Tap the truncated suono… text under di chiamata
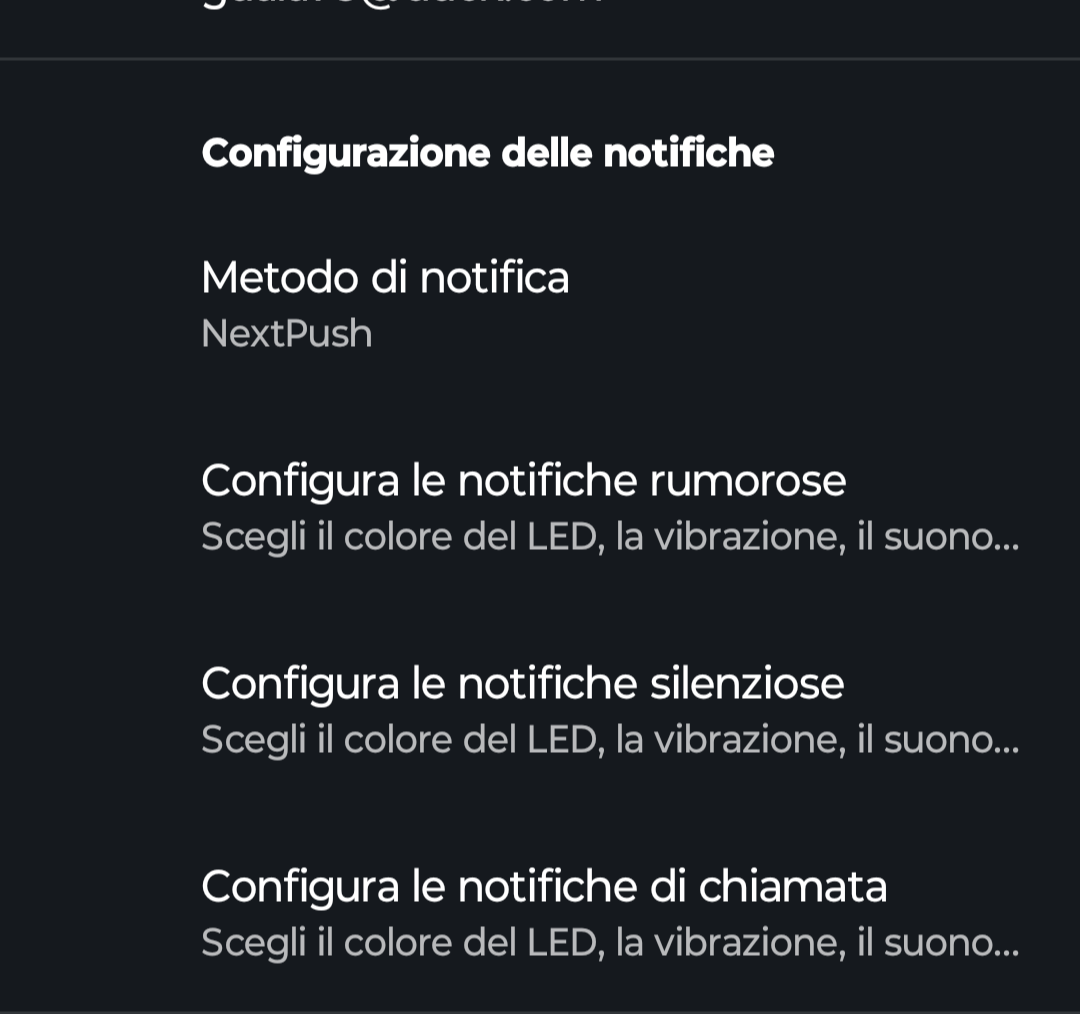The width and height of the screenshot is (1080, 1014). click(x=952, y=942)
